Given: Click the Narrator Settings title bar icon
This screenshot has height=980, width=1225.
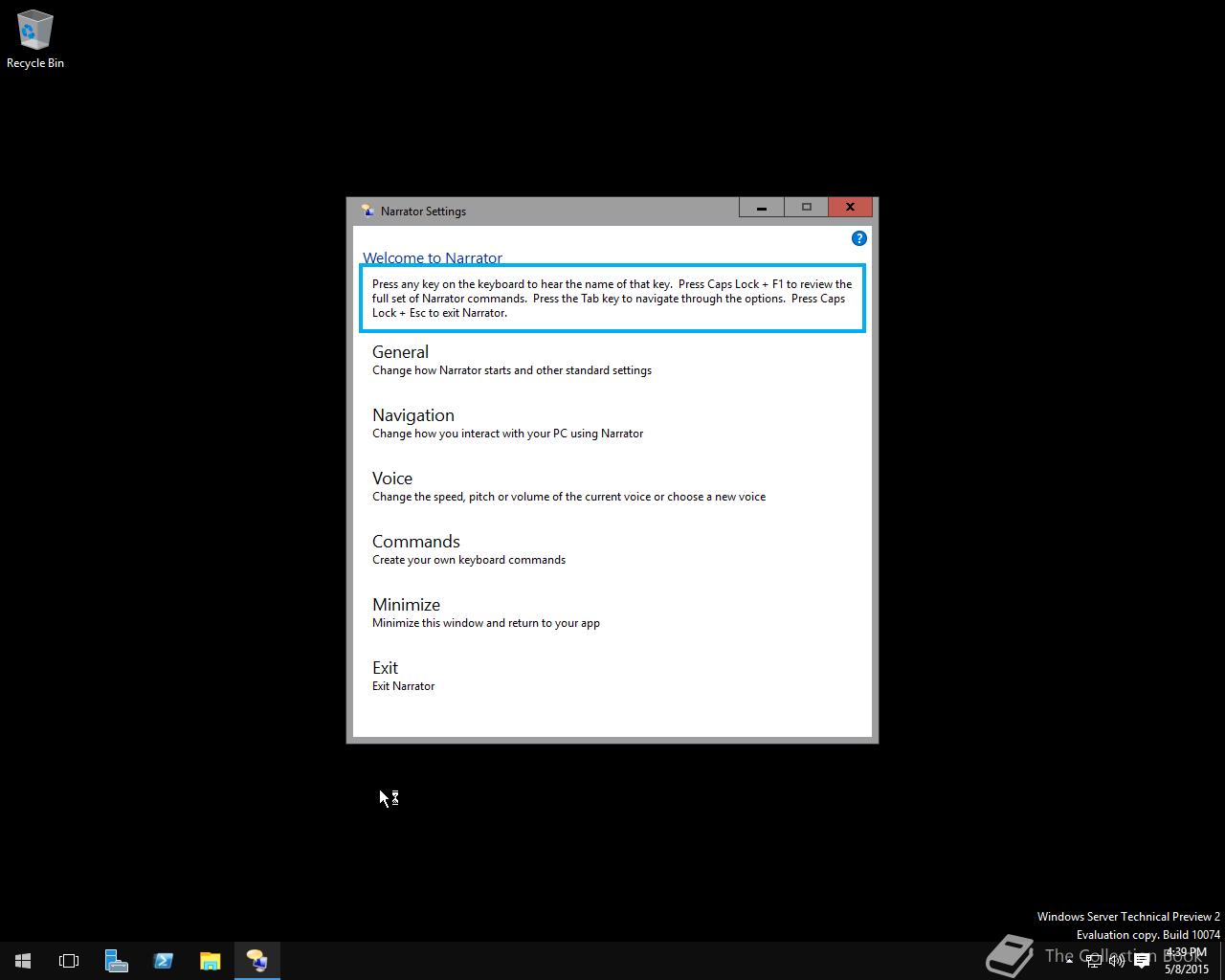Looking at the screenshot, I should coord(367,211).
